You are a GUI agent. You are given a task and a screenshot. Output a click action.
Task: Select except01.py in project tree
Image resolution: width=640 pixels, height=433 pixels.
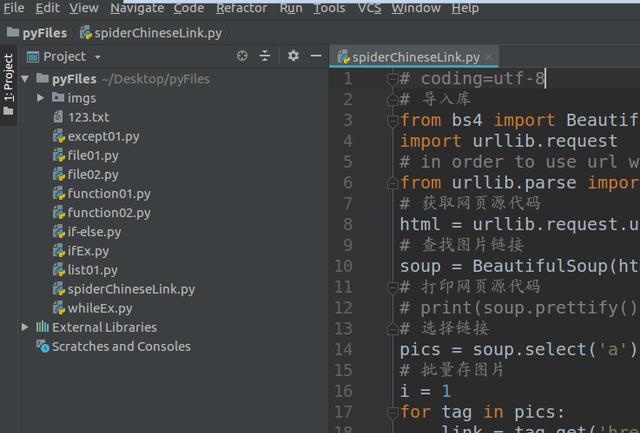click(x=103, y=136)
